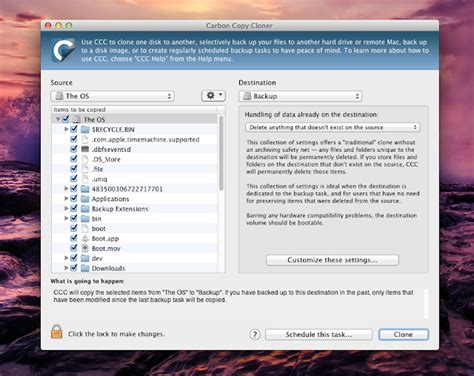Expand the Backup Extensions folder
The height and width of the screenshot is (376, 474).
click(x=66, y=208)
